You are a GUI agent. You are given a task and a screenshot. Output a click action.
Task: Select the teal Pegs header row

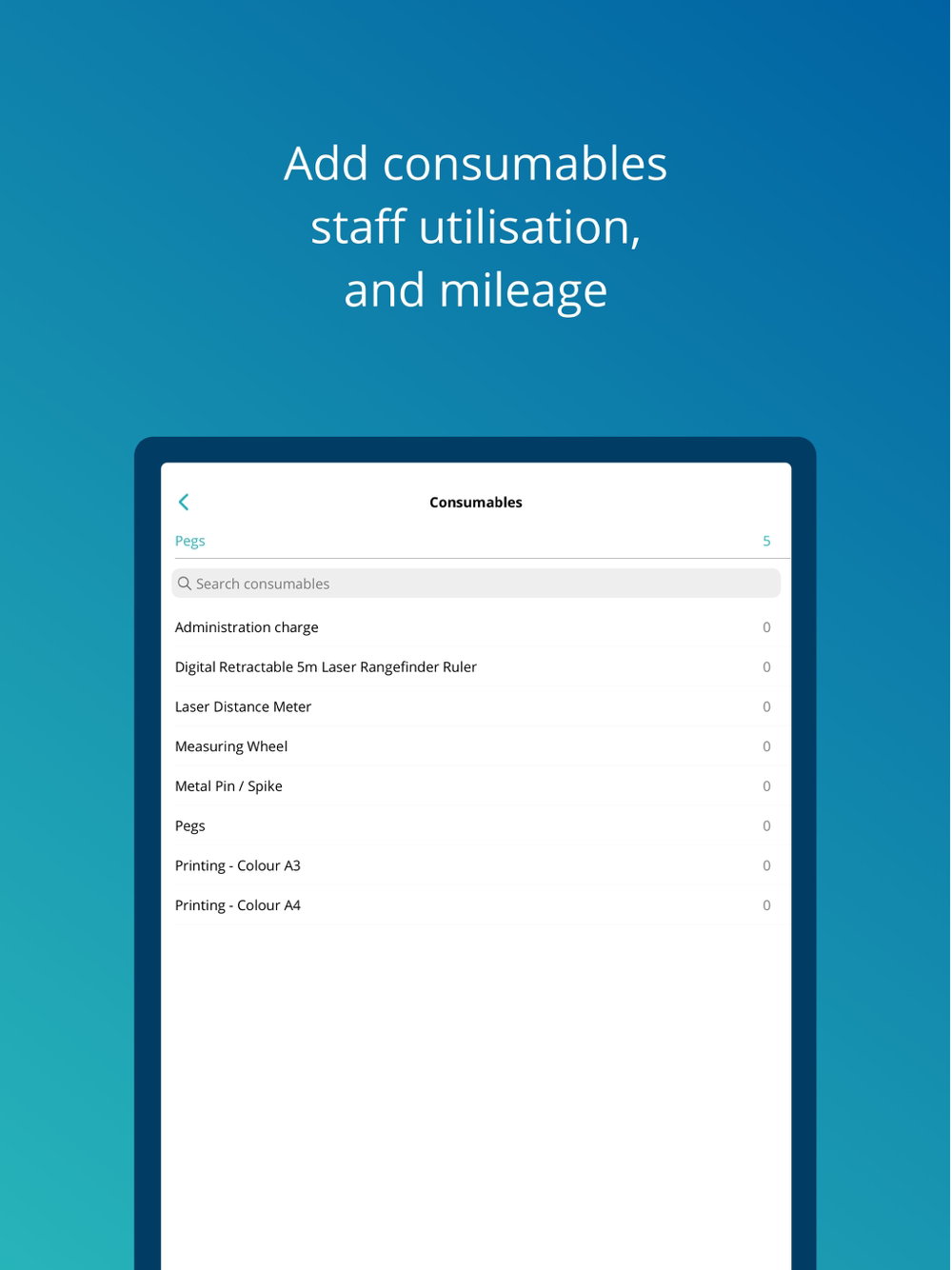coord(476,541)
